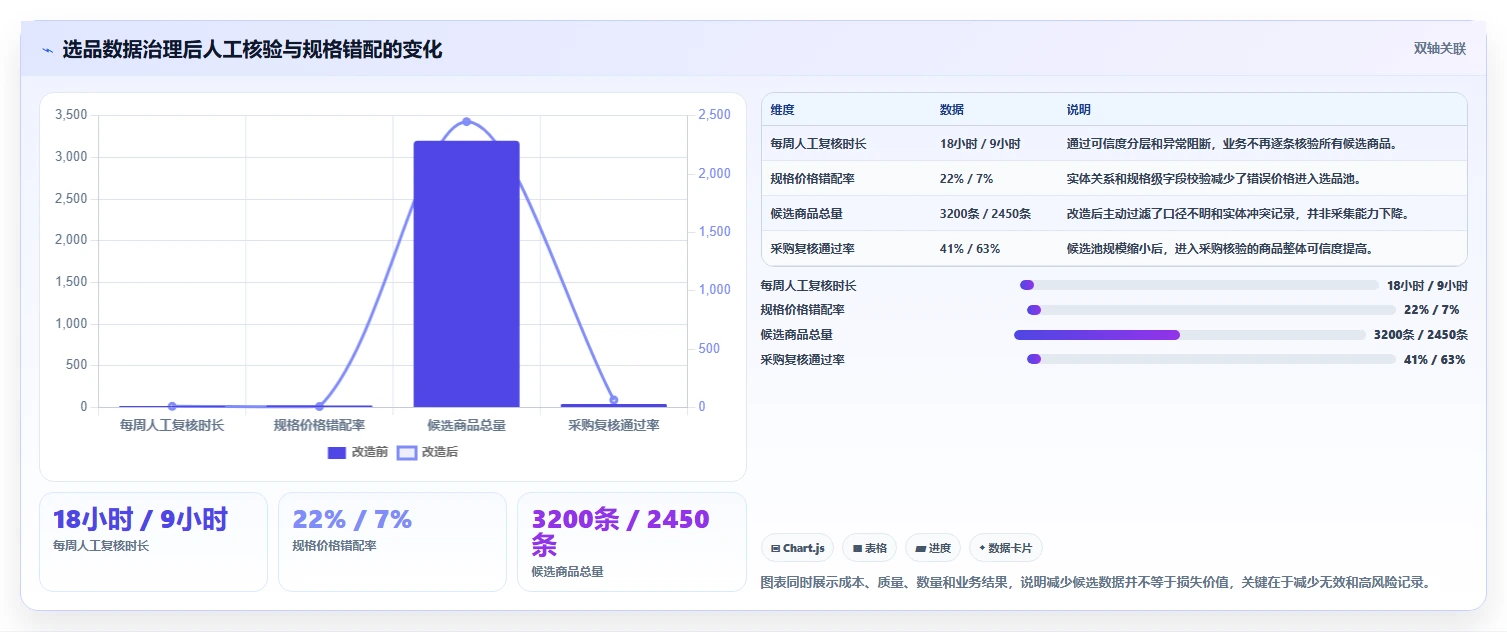The height and width of the screenshot is (632, 1507).
Task: Click the 双轴关联 label
Action: (x=1440, y=49)
